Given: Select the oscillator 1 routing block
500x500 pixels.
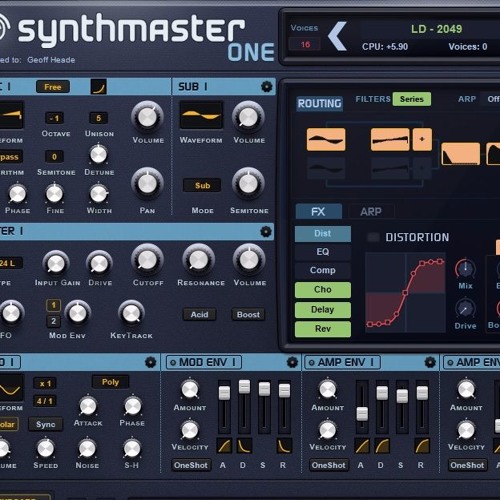Looking at the screenshot, I should point(326,139).
